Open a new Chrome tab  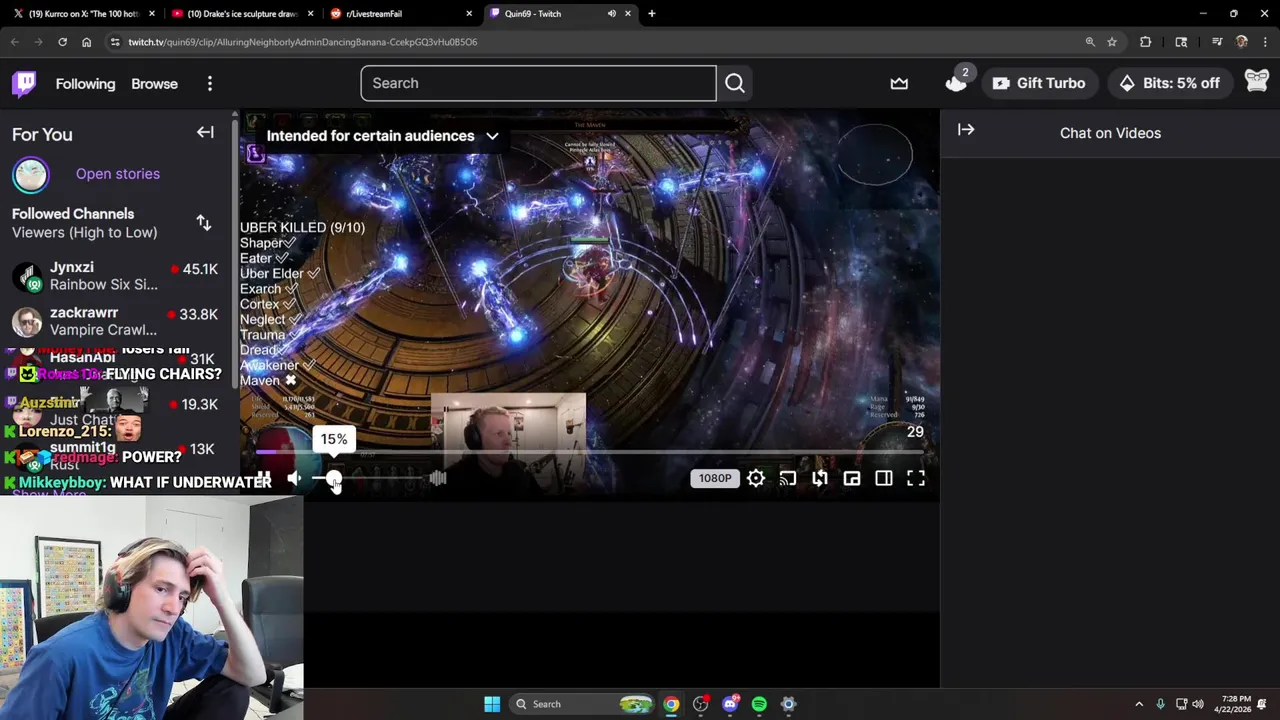click(x=652, y=14)
